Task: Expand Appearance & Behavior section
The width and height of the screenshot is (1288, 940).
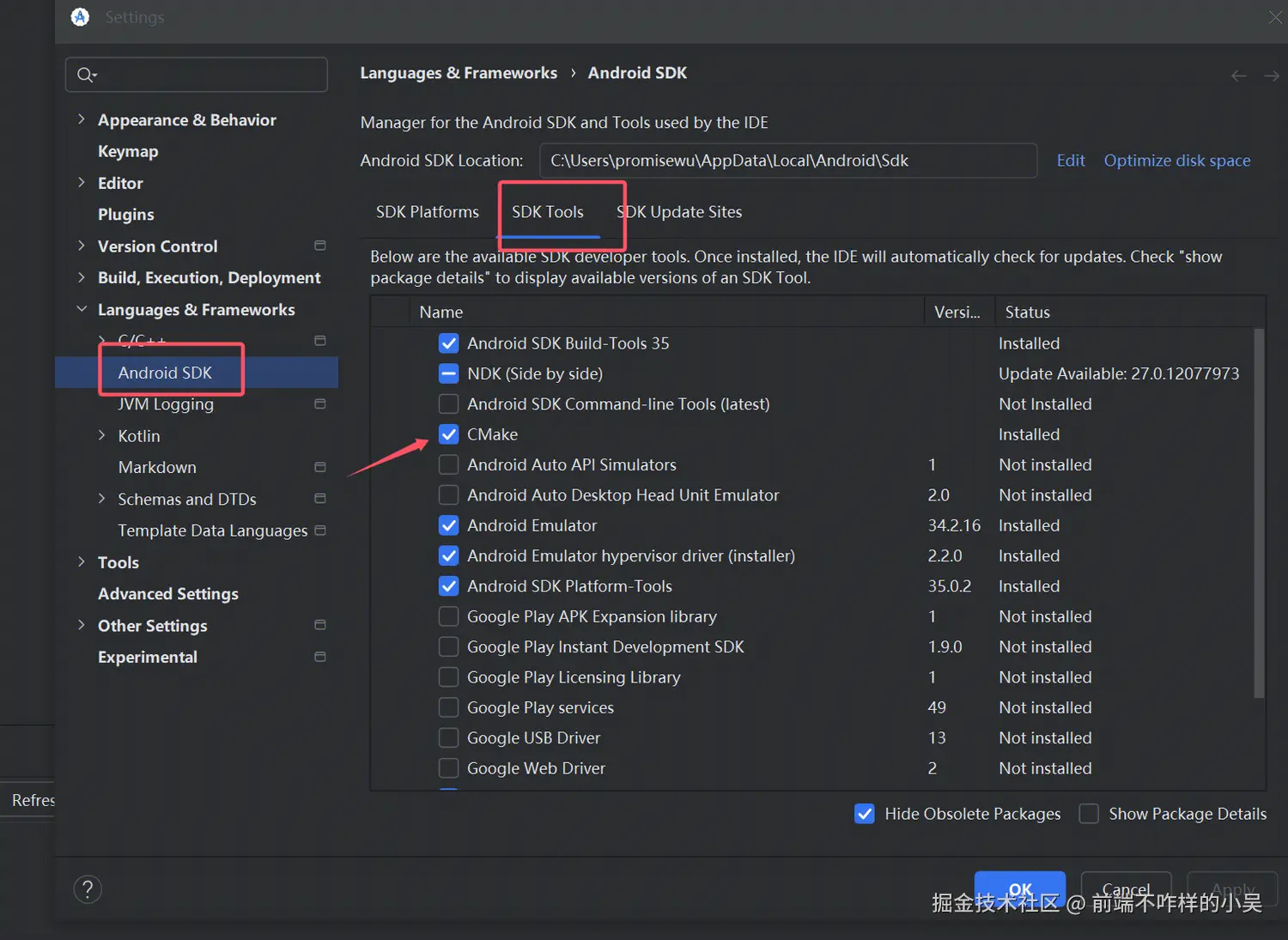Action: pos(82,119)
